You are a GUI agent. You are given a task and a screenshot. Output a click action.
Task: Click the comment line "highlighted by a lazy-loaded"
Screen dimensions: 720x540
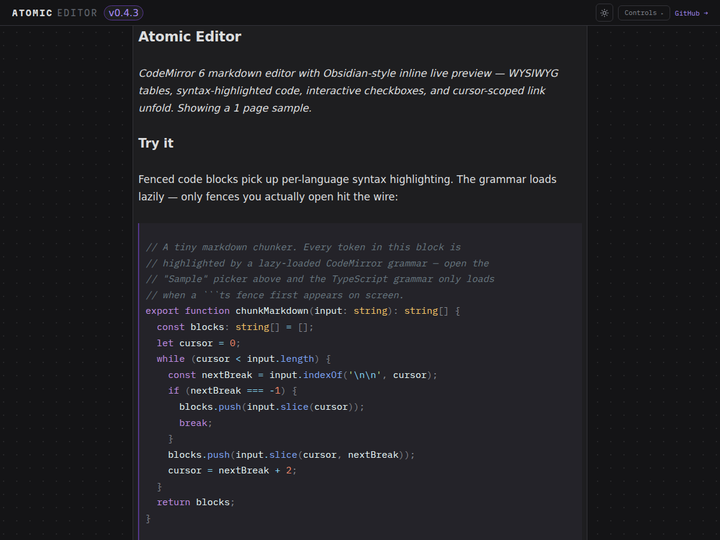[x=317, y=263]
